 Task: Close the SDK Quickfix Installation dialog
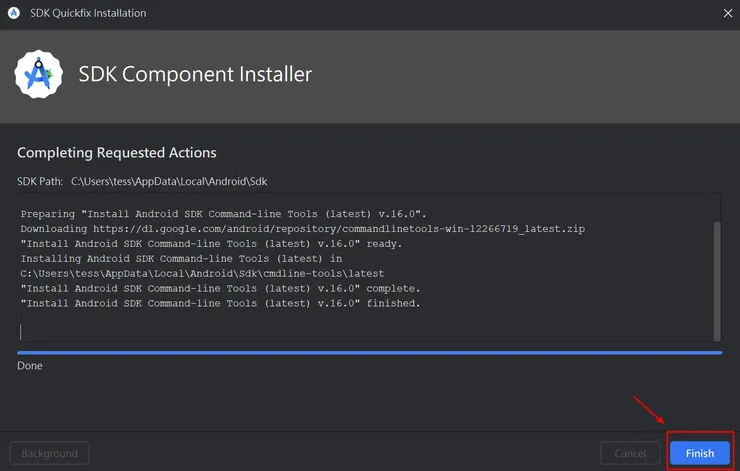pyautogui.click(x=728, y=13)
